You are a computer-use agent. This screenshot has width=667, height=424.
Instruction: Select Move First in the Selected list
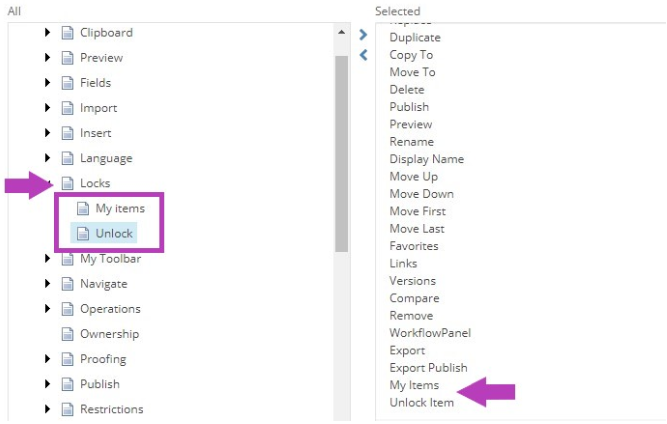[417, 211]
